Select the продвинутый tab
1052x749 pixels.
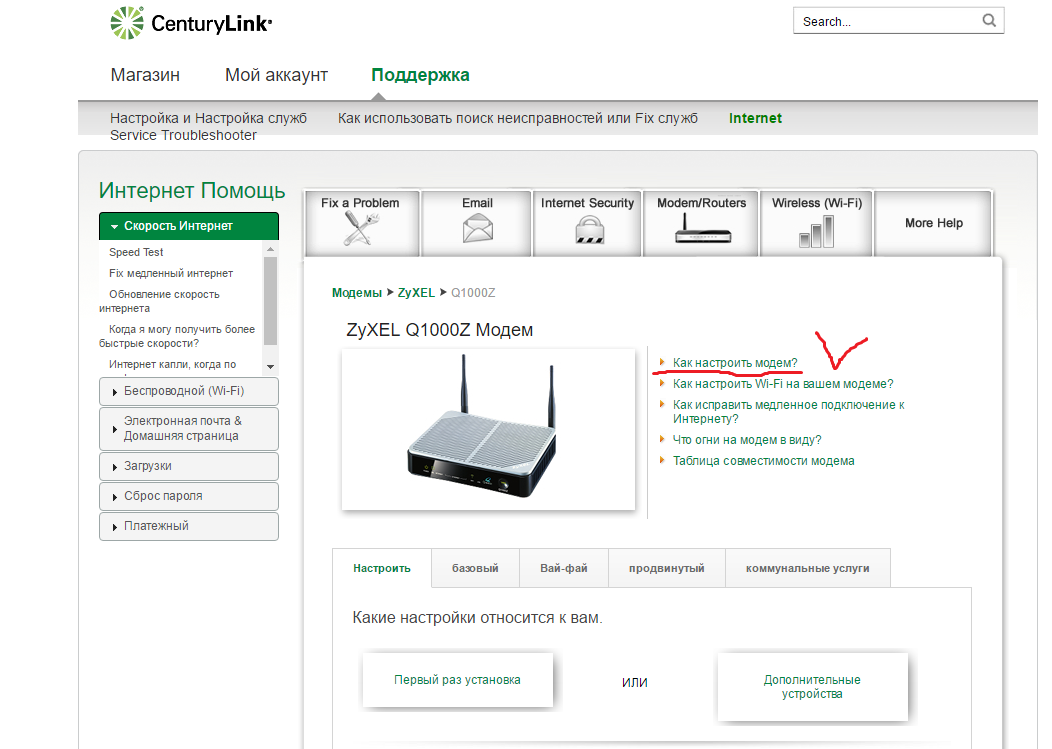666,568
